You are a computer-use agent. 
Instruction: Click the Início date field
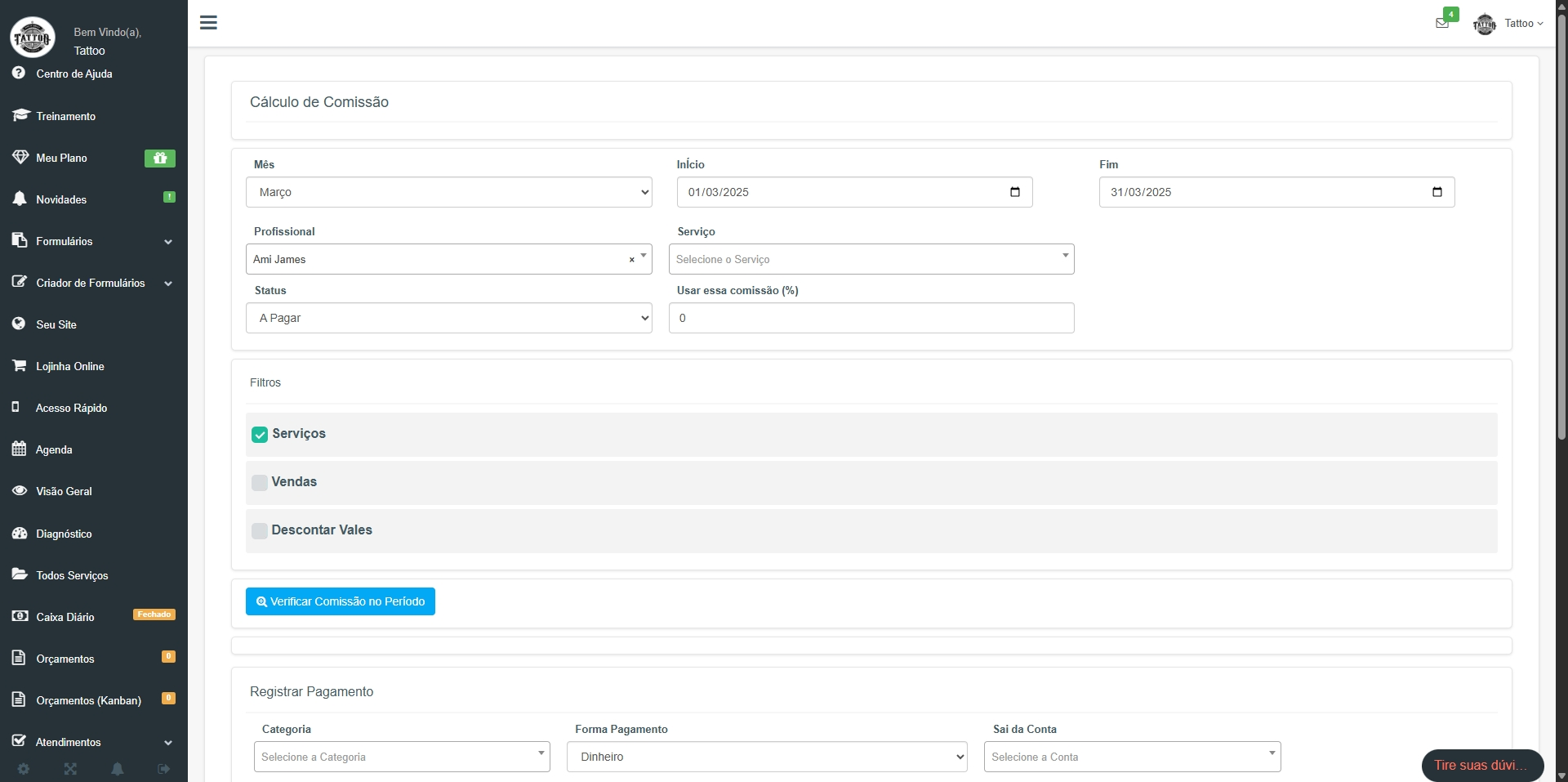(854, 192)
